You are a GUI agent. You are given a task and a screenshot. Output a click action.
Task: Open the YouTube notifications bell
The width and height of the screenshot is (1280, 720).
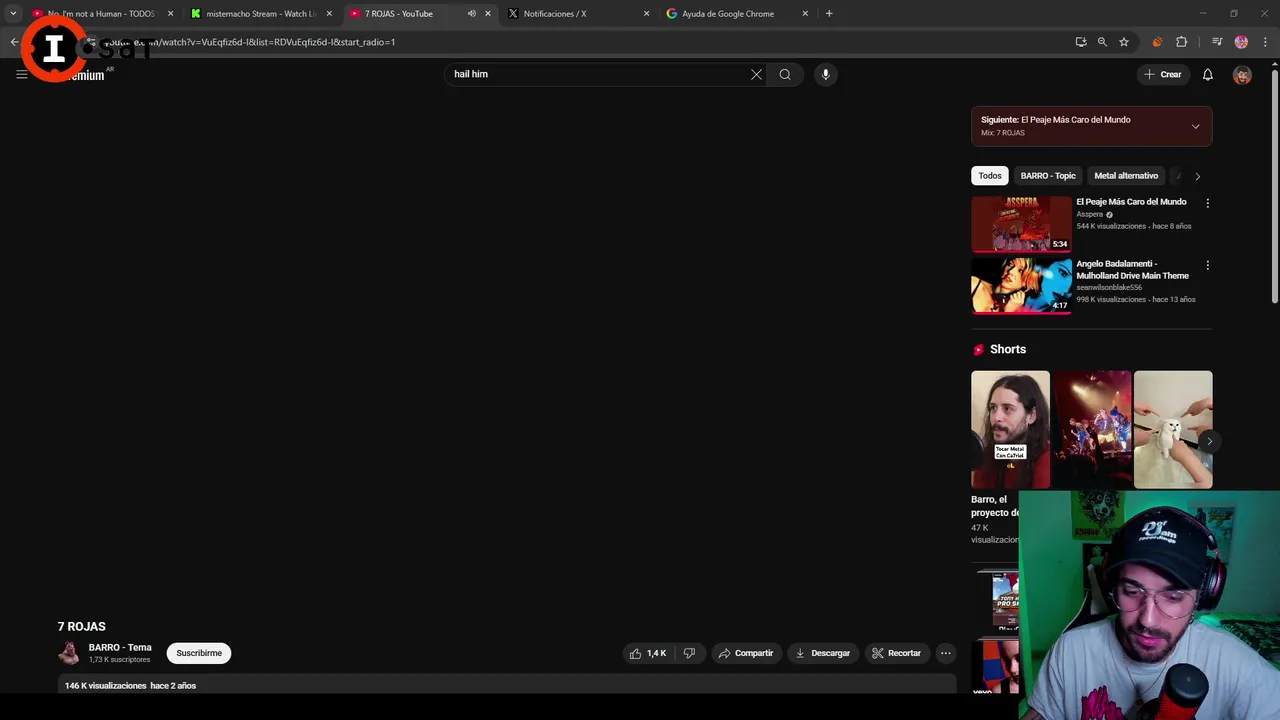pyautogui.click(x=1207, y=74)
